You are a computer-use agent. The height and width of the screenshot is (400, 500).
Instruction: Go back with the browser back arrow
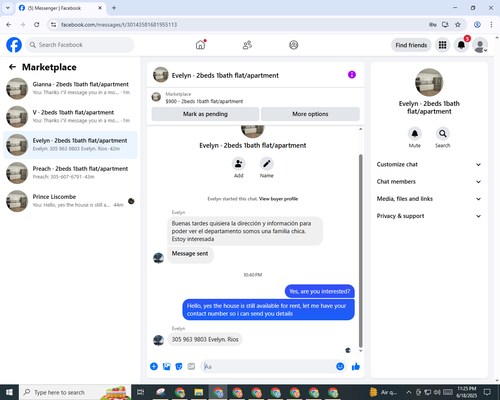[x=9, y=25]
